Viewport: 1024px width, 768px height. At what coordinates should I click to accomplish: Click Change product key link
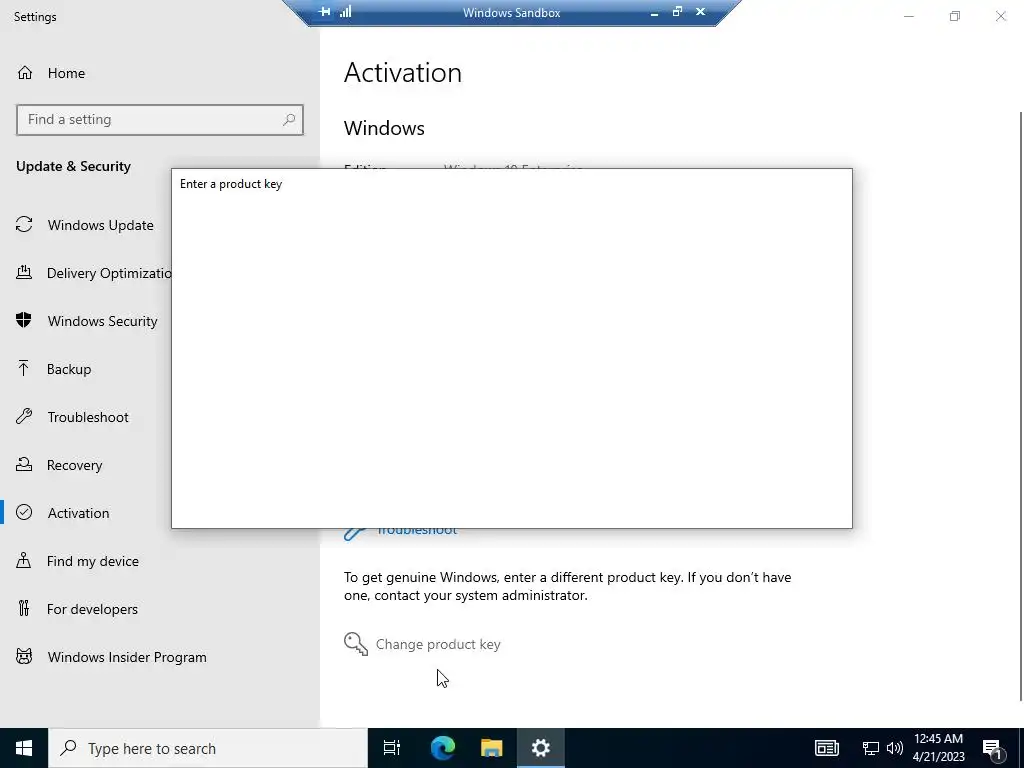tap(438, 645)
